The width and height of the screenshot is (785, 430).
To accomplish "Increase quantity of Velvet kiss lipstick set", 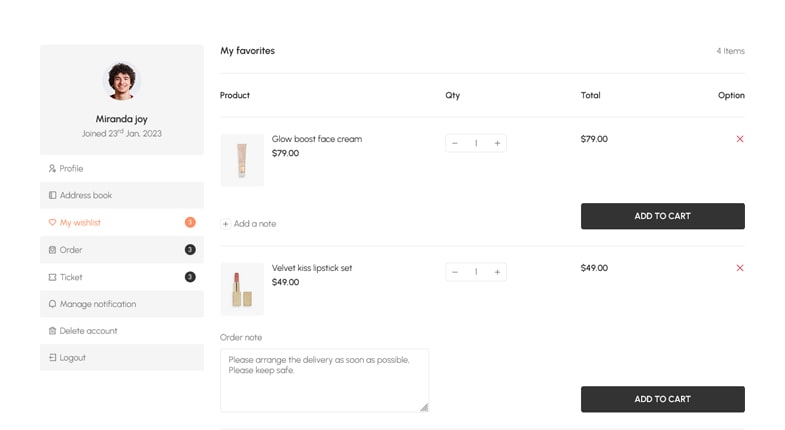I will click(497, 272).
